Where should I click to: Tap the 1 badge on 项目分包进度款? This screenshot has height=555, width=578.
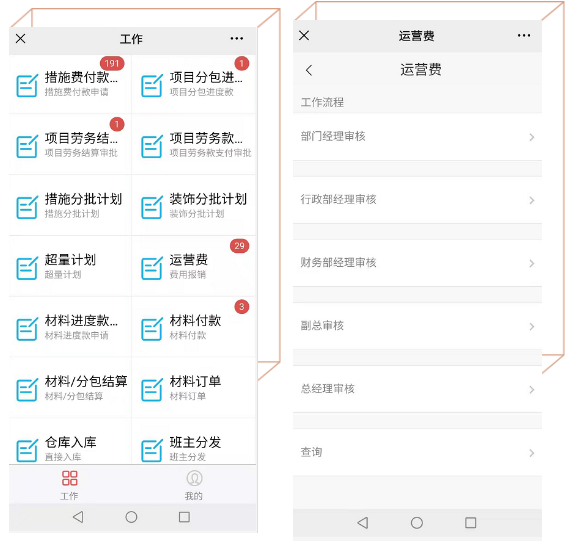242,63
